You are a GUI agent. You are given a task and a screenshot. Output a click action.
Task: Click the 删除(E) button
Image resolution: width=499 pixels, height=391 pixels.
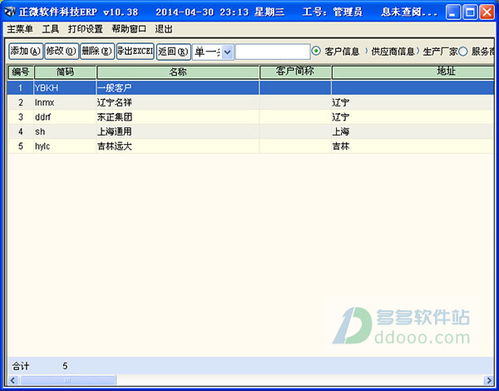click(x=97, y=51)
